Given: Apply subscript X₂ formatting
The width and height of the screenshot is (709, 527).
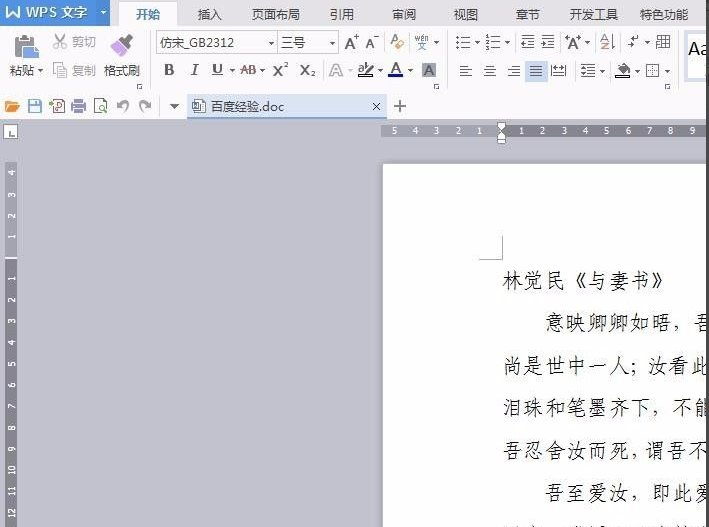Looking at the screenshot, I should coord(307,70).
